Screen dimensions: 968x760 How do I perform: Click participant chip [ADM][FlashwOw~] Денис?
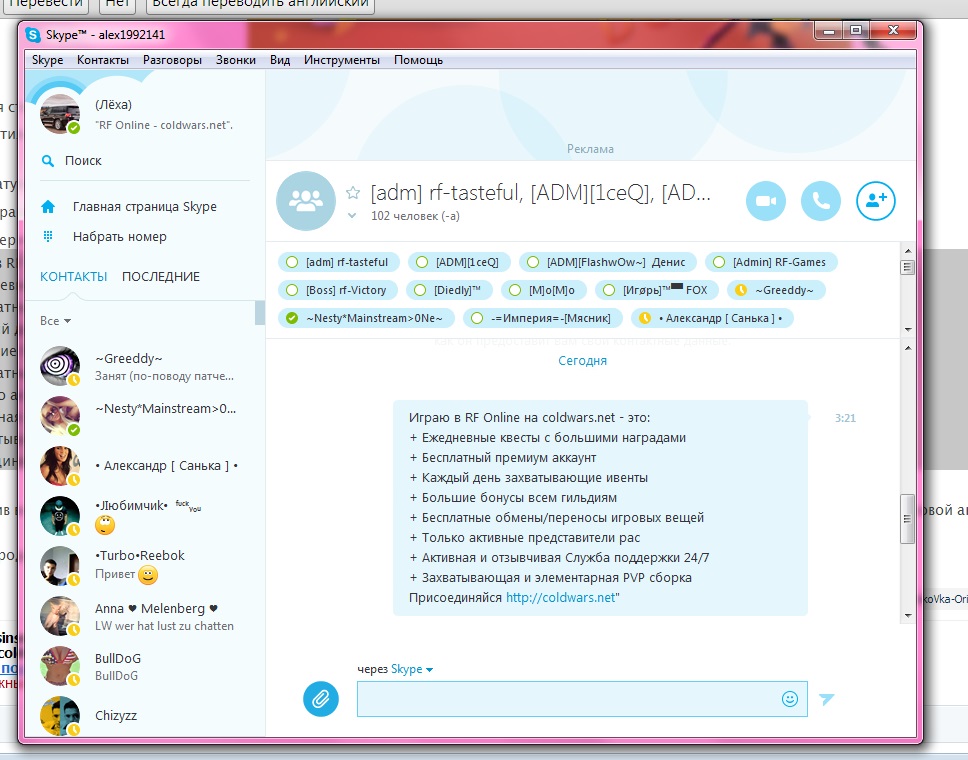pos(607,262)
